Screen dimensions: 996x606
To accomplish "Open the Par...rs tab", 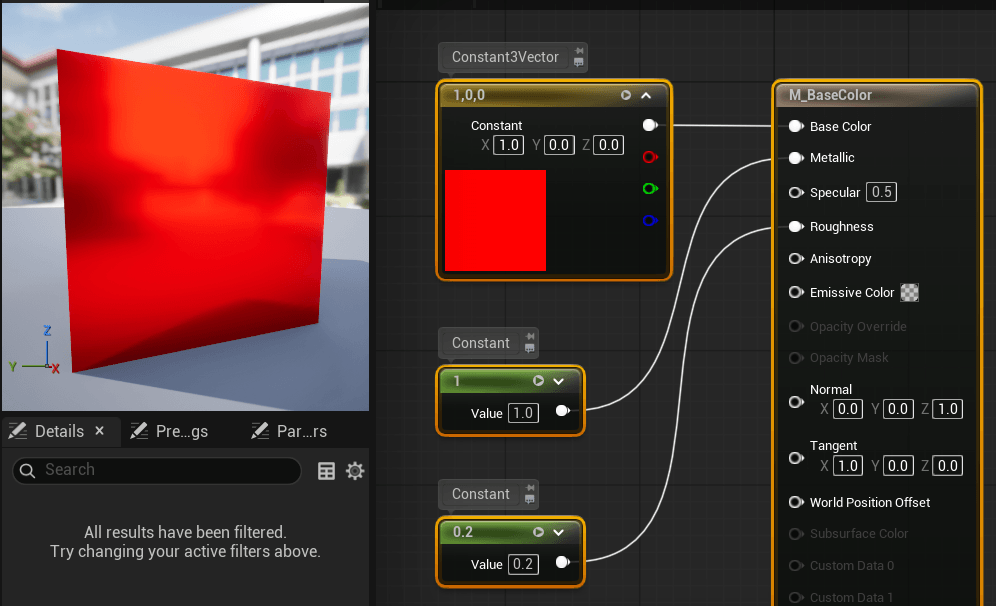I will coord(289,431).
